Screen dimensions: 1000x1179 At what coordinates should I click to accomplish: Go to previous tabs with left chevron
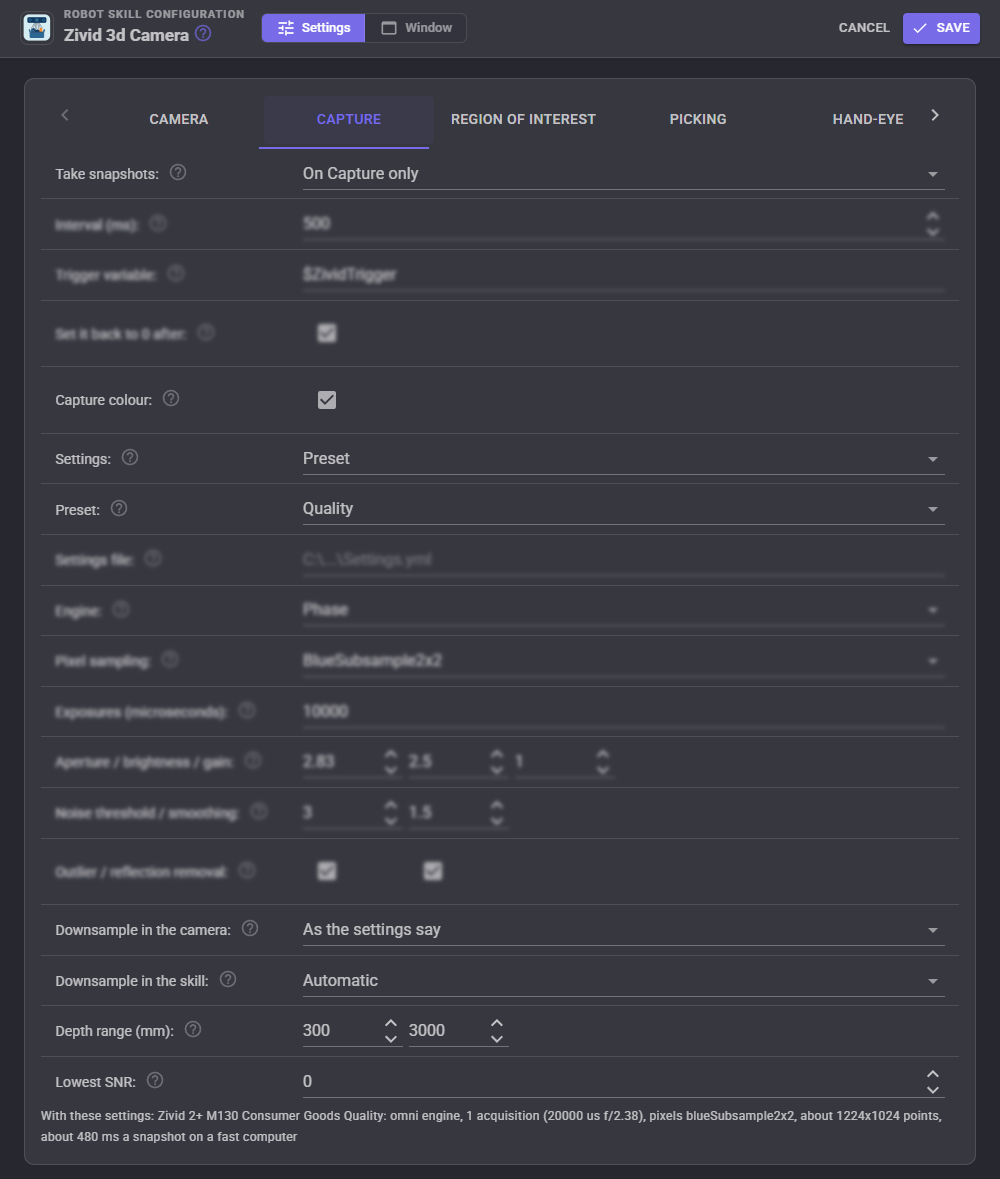(65, 115)
